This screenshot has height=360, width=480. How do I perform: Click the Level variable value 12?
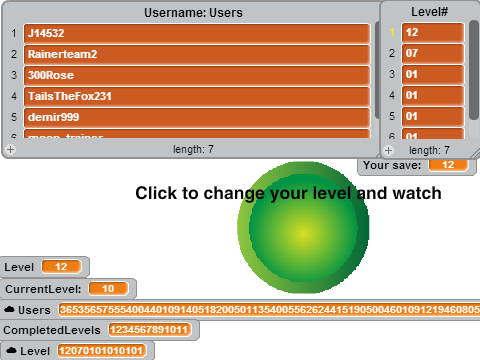pos(61,267)
